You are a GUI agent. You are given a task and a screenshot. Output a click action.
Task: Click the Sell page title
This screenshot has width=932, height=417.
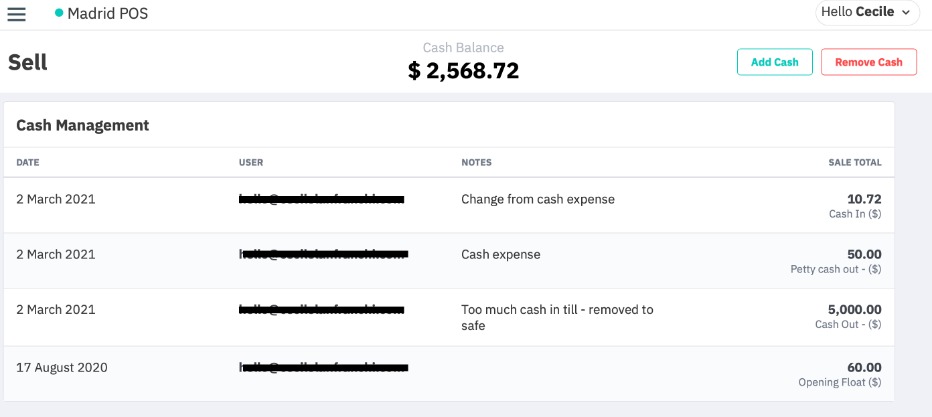click(x=27, y=62)
